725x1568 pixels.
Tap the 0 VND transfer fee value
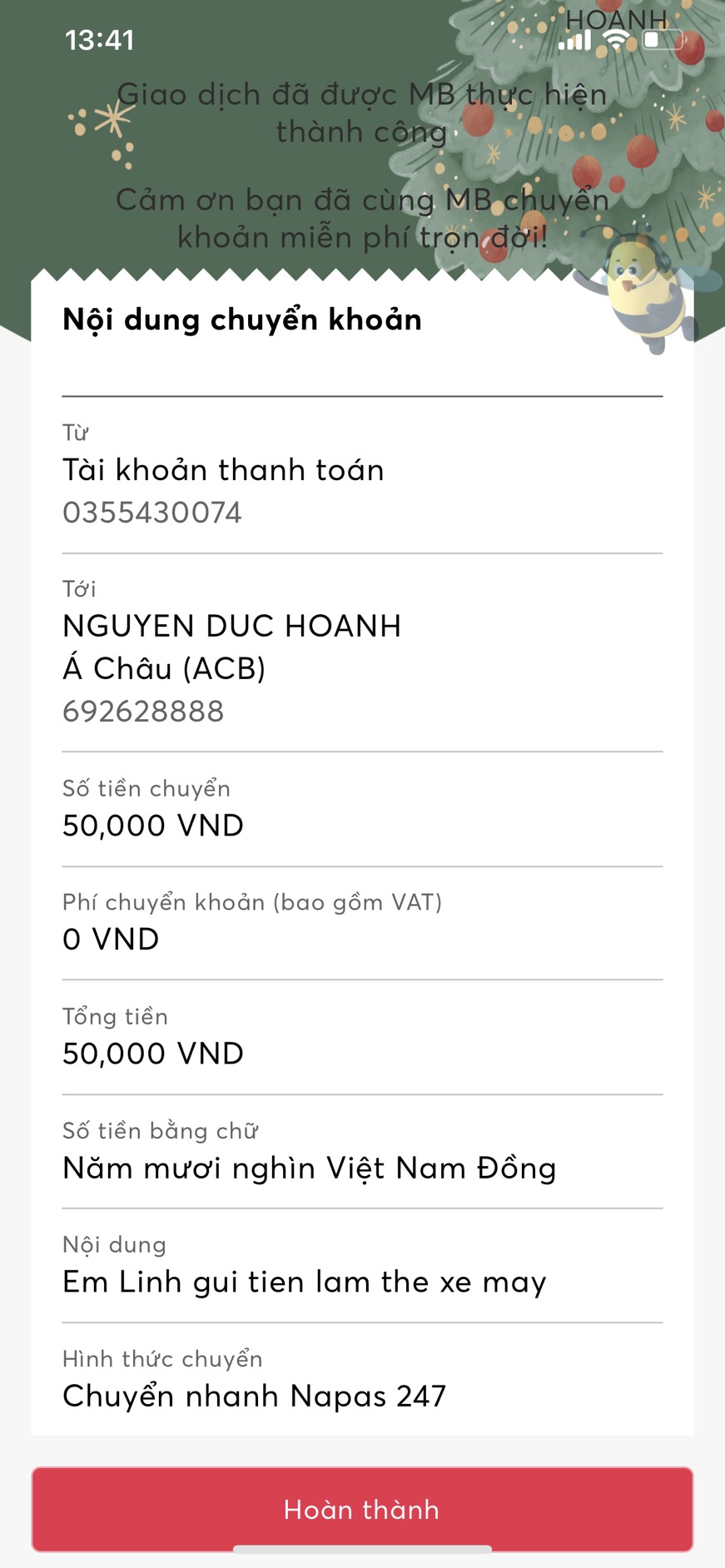[111, 940]
